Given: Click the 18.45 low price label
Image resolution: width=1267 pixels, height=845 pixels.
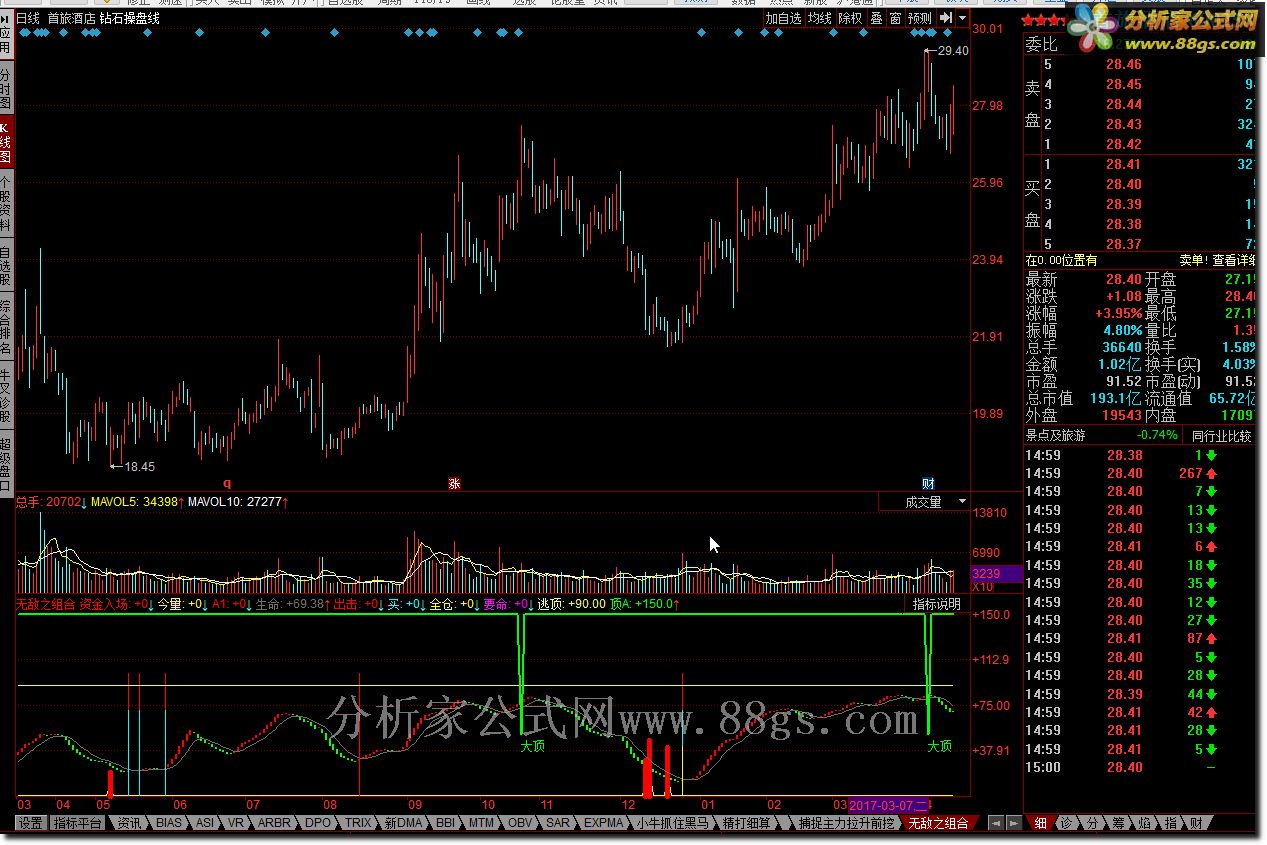Looking at the screenshot, I should tap(140, 467).
